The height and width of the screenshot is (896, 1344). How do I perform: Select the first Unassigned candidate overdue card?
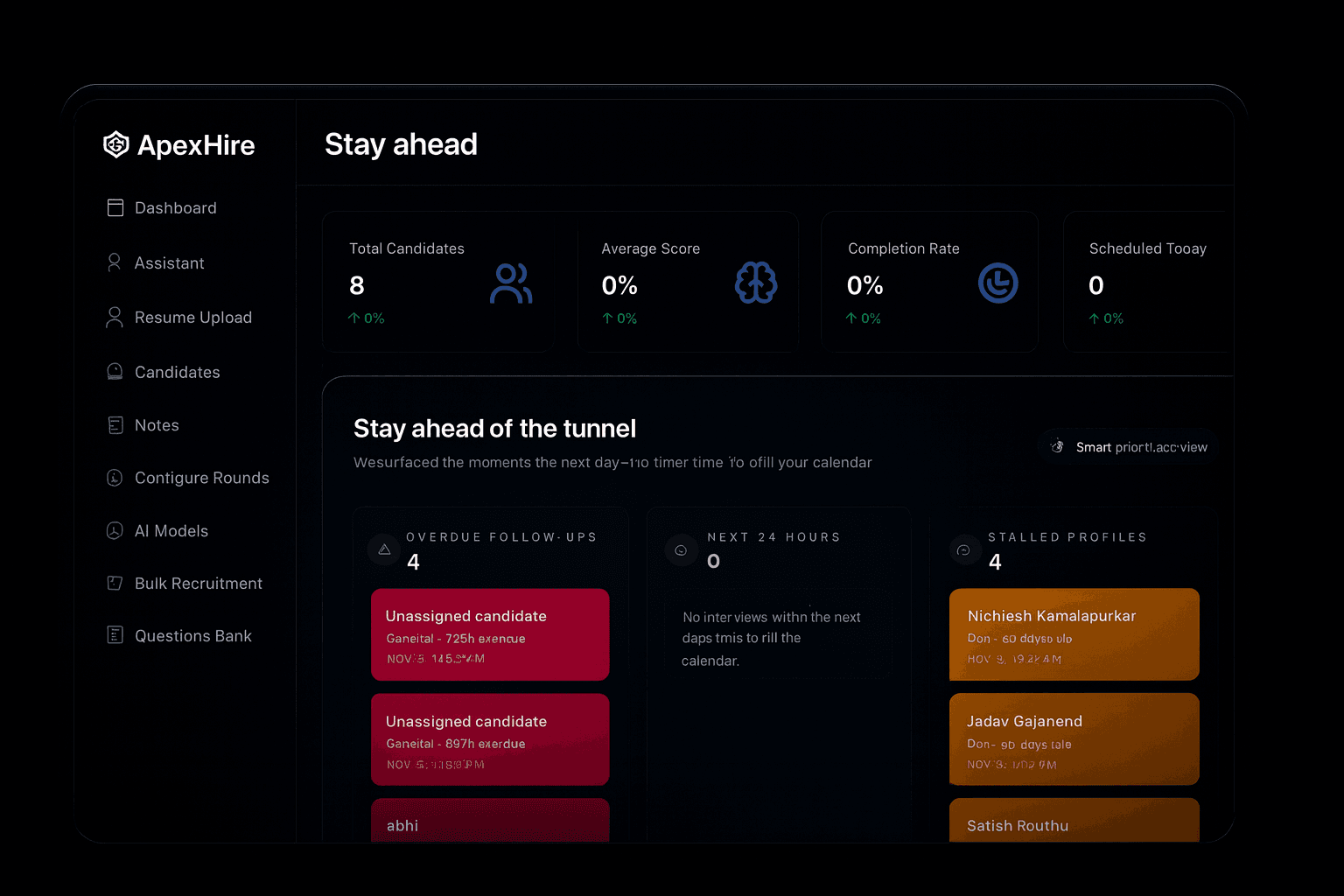490,633
